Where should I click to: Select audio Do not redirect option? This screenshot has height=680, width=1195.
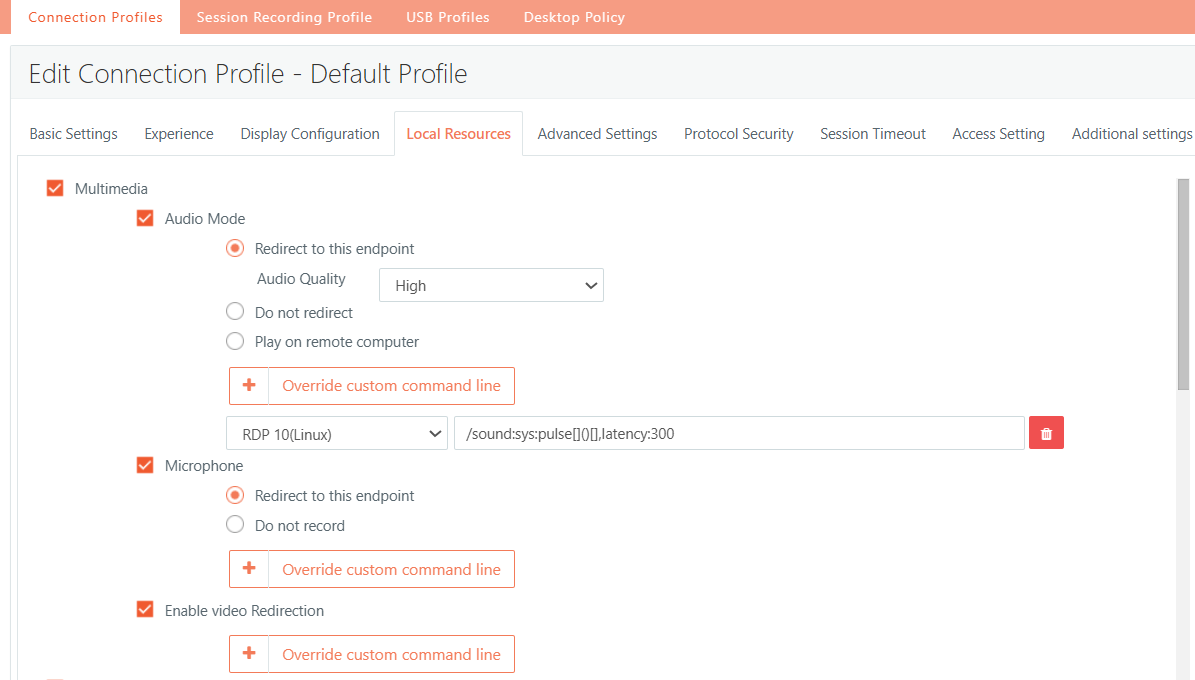click(235, 312)
